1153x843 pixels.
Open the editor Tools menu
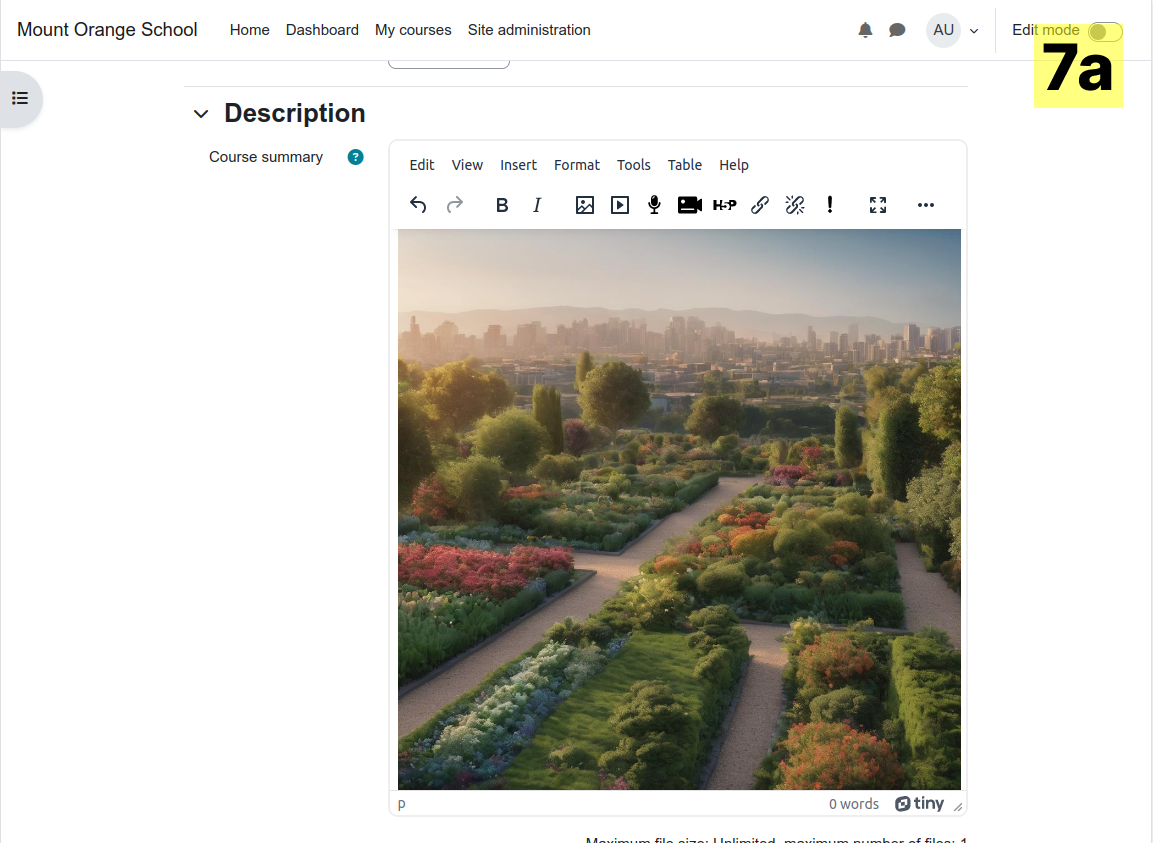(634, 165)
